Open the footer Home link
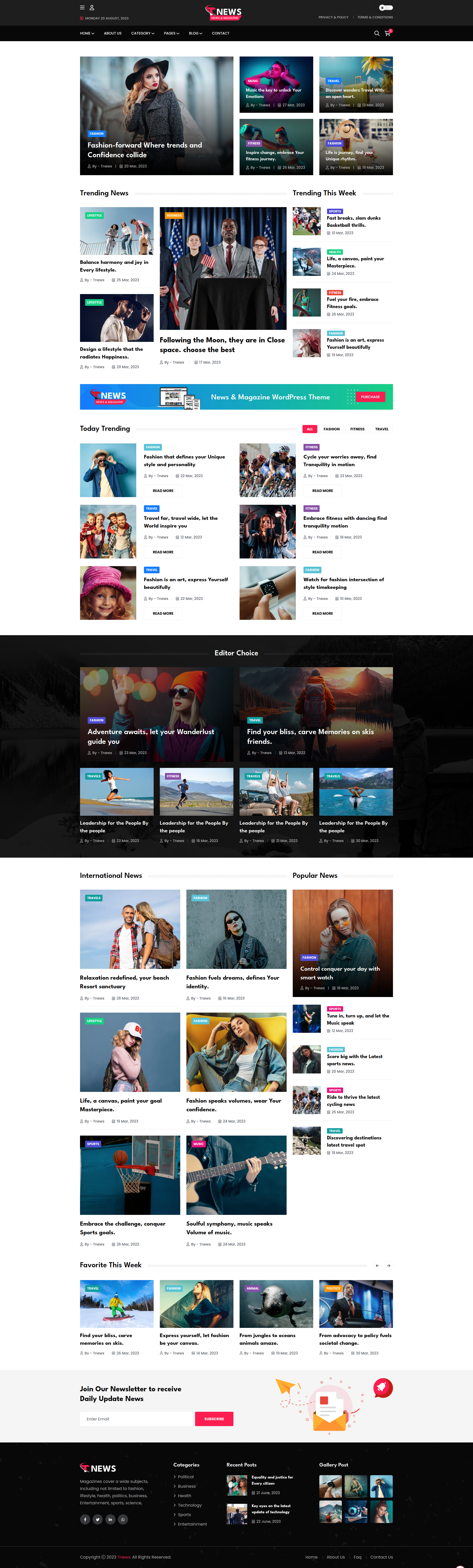This screenshot has height=1568, width=473. point(312,1557)
